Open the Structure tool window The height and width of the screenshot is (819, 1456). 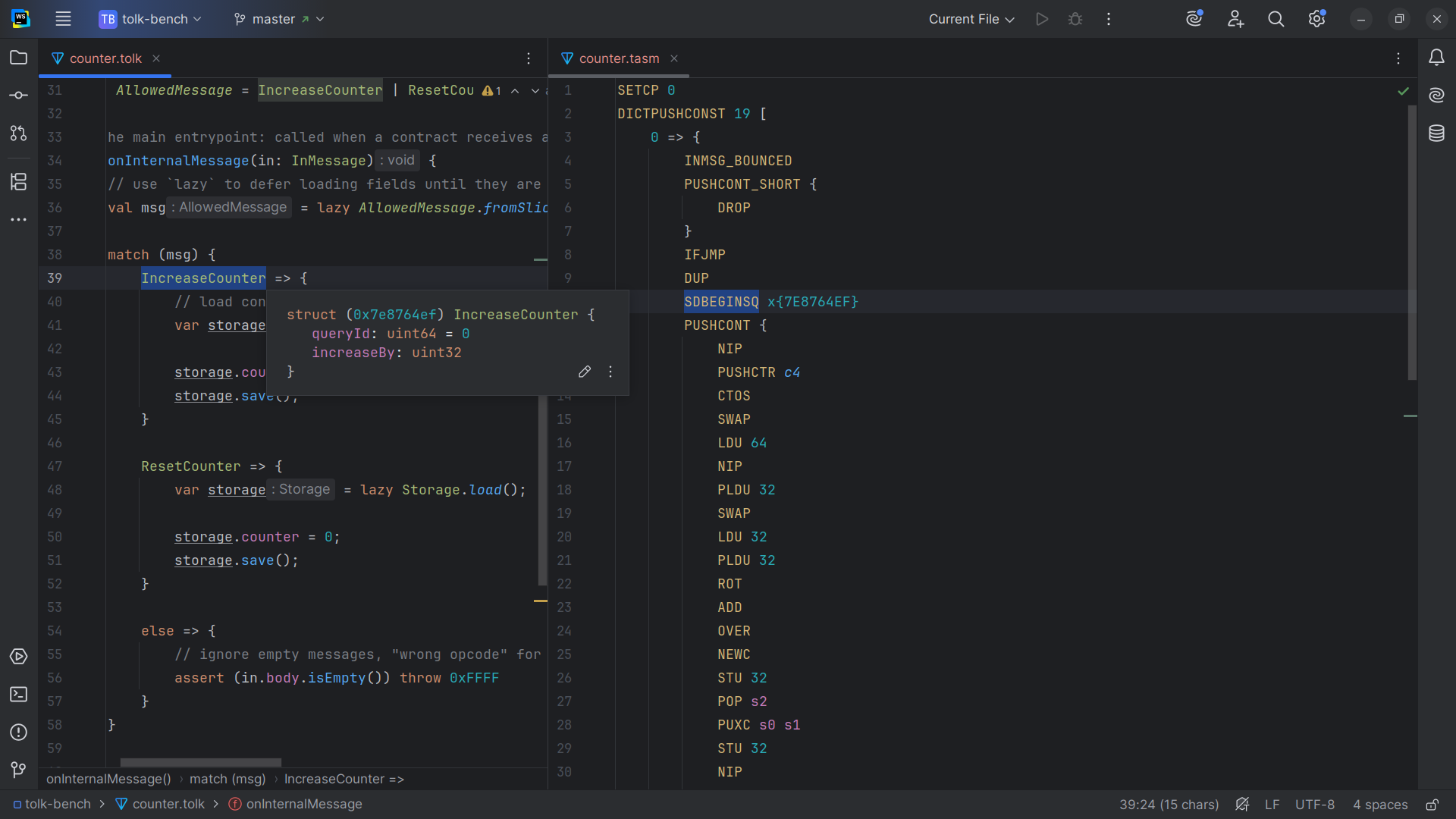19,182
